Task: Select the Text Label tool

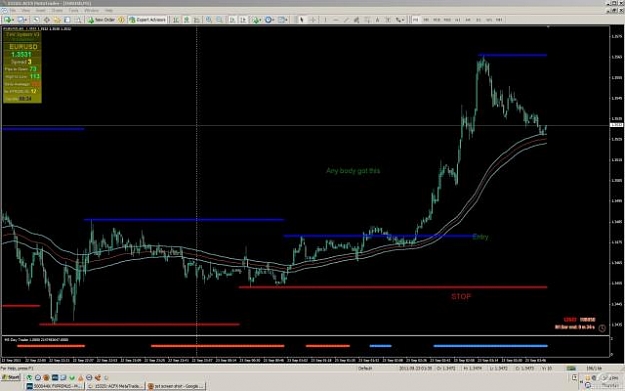Action: [387, 20]
